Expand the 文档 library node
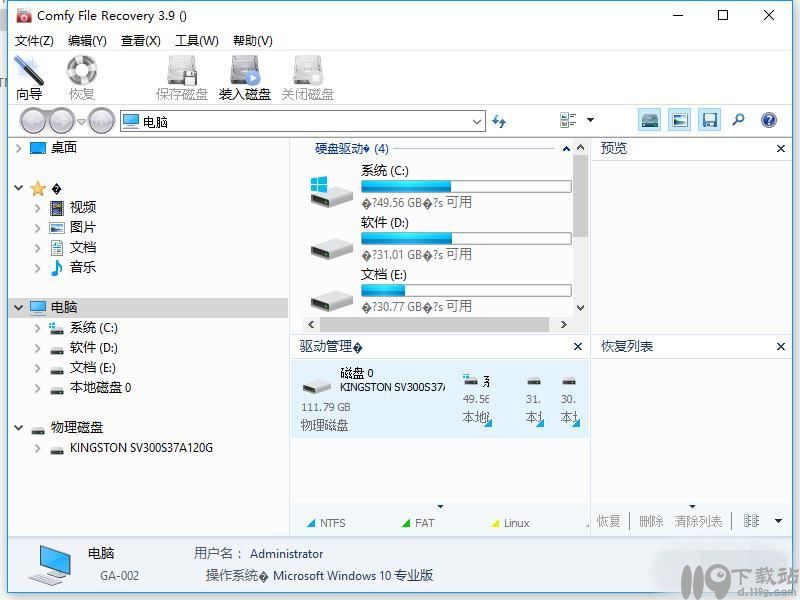The image size is (800, 600). coord(37,248)
